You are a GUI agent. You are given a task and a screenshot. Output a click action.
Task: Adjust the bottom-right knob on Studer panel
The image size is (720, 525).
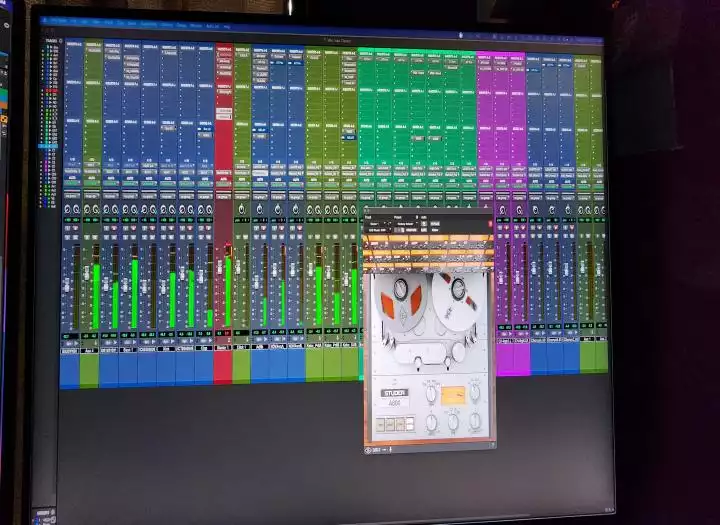pyautogui.click(x=475, y=419)
